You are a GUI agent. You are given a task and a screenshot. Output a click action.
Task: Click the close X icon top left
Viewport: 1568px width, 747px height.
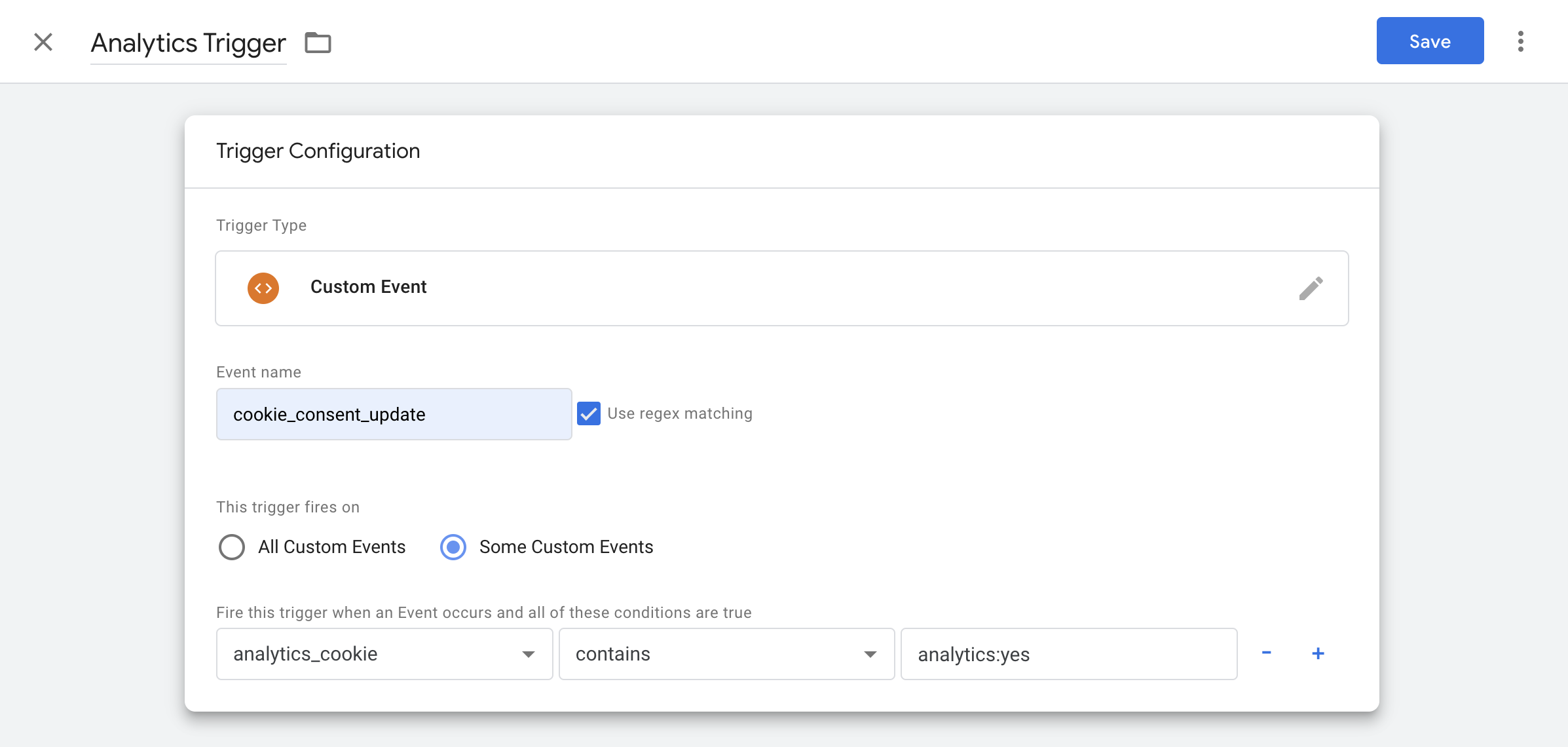pos(43,41)
